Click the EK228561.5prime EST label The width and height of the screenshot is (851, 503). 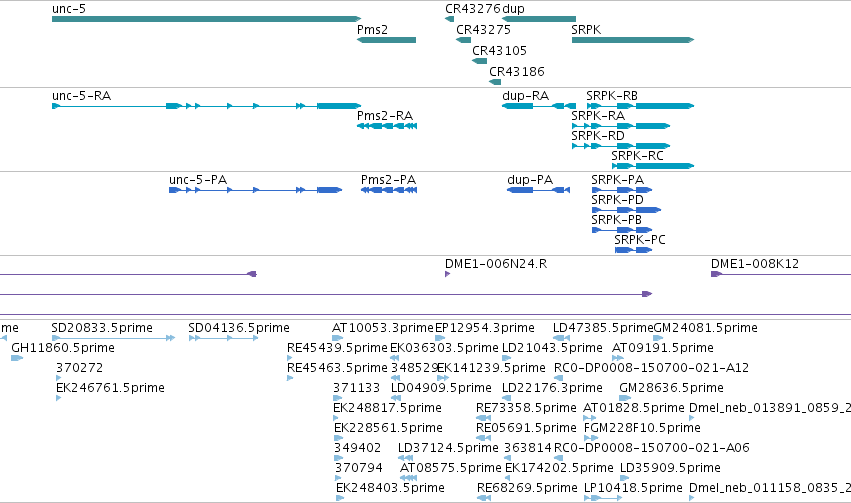(x=388, y=428)
